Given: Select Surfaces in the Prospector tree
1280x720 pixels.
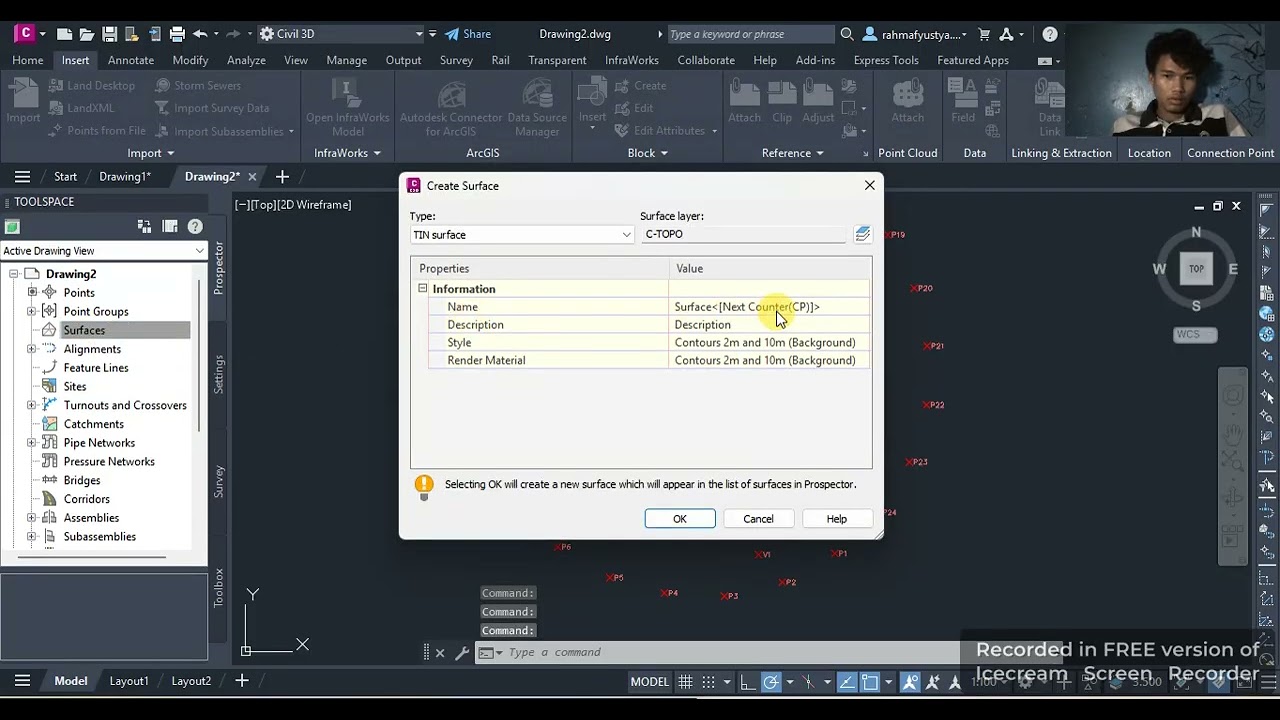Looking at the screenshot, I should pos(84,330).
